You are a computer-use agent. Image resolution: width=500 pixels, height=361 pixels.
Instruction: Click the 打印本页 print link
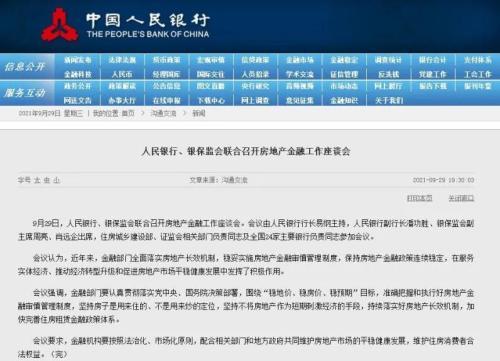(x=419, y=198)
